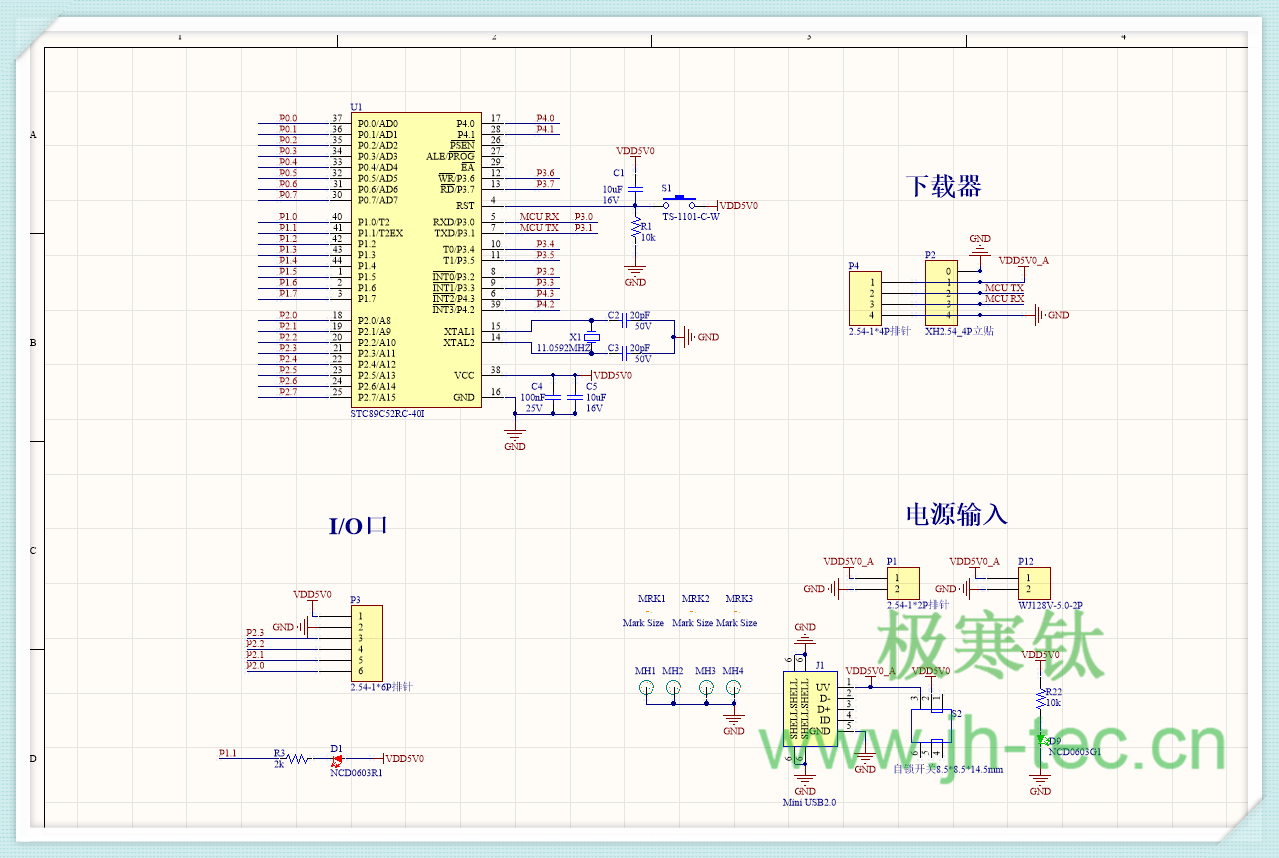The width and height of the screenshot is (1279, 858).
Task: Click the P0.7 net label
Action: pos(288,195)
